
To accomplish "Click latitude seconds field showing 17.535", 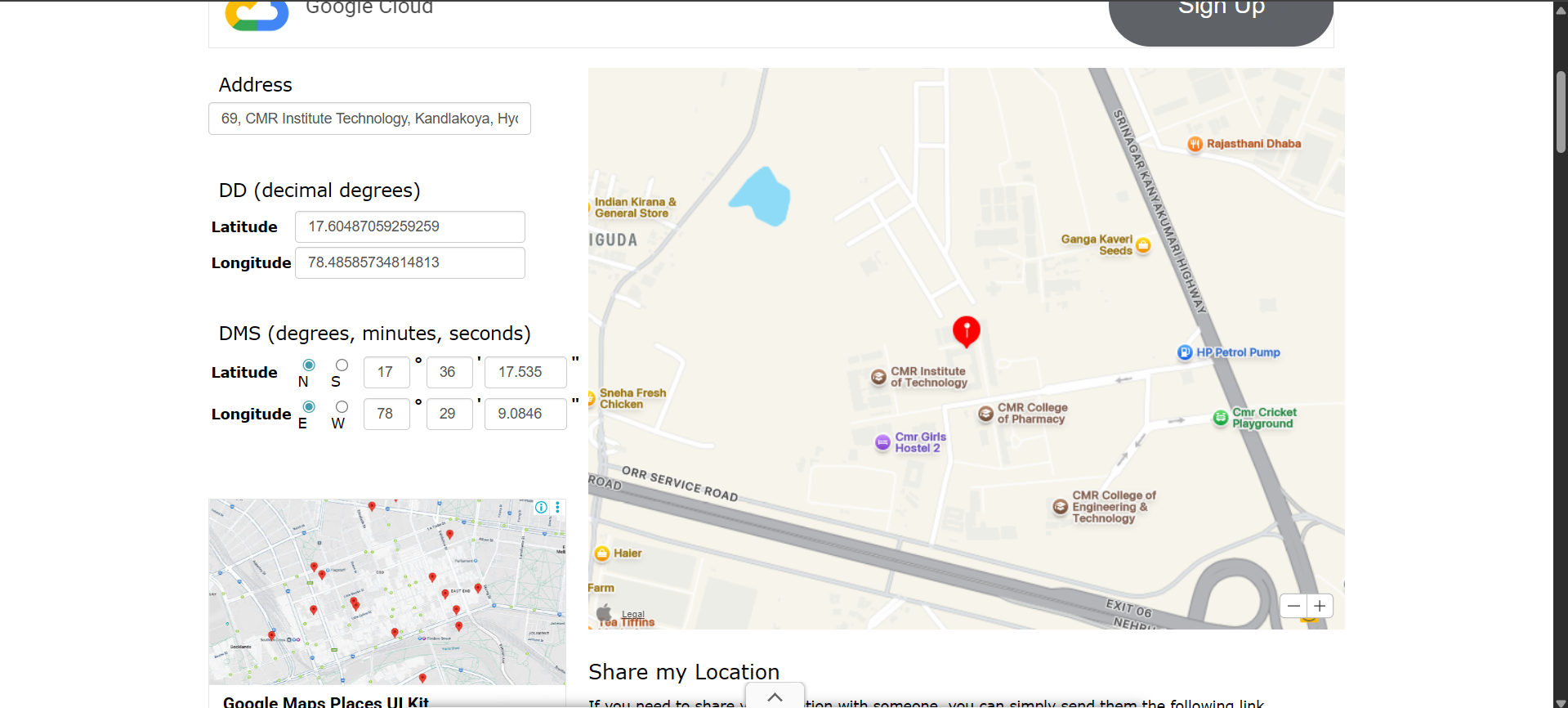I will tap(525, 372).
